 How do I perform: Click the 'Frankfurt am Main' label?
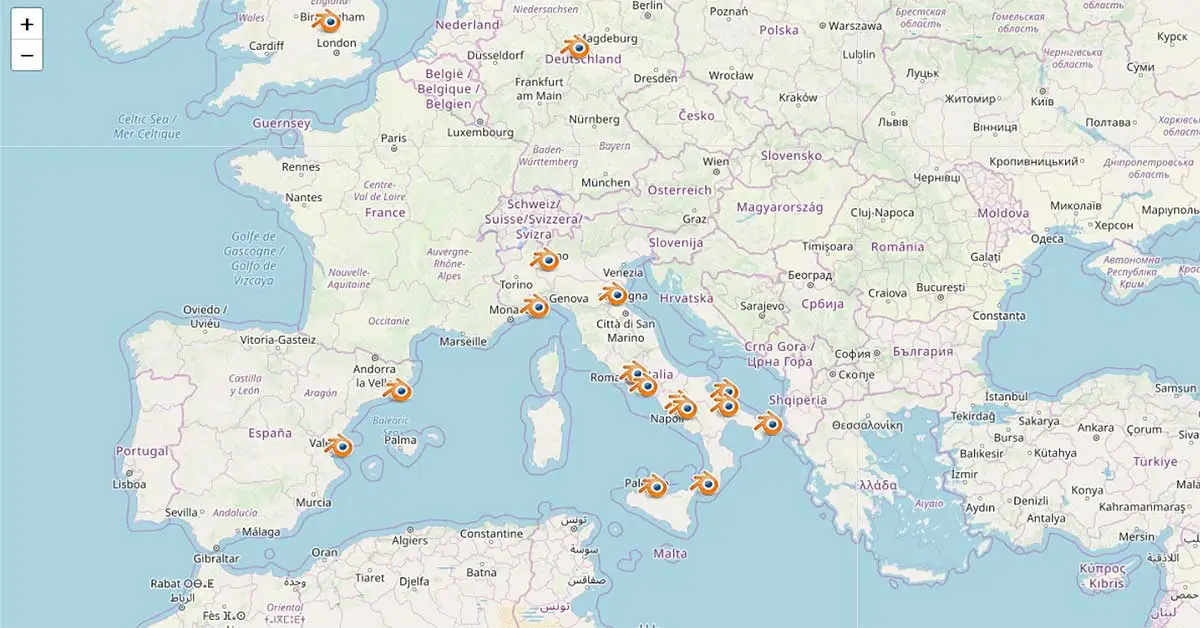pos(538,89)
